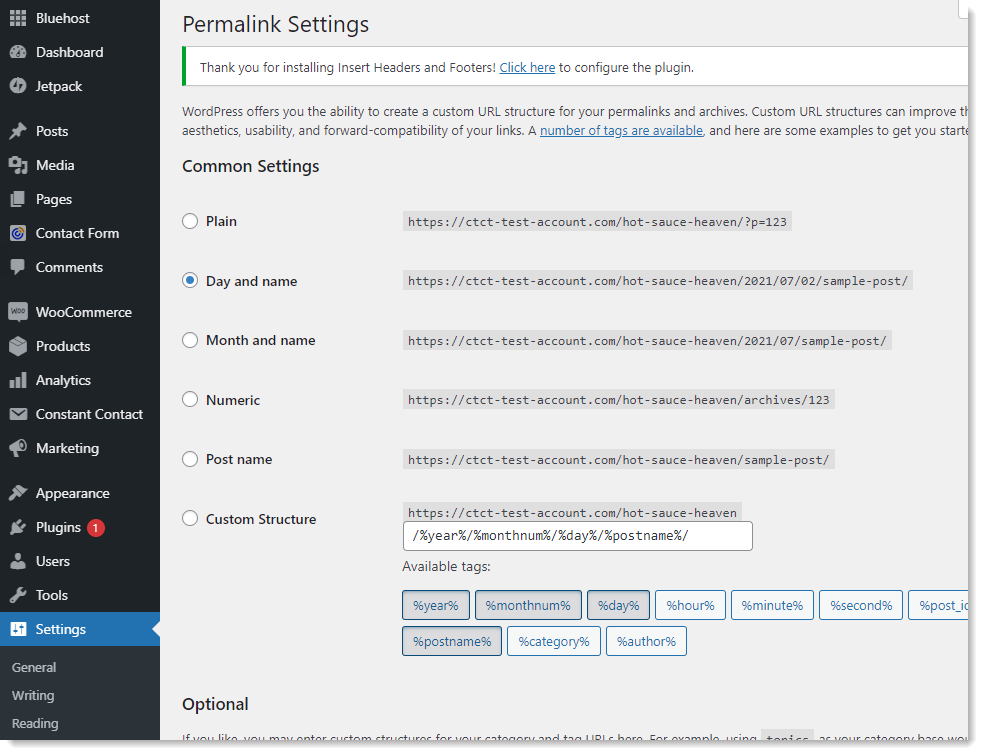Screen dimensions: 983x755
Task: Open the Appearance menu
Action: point(73,494)
